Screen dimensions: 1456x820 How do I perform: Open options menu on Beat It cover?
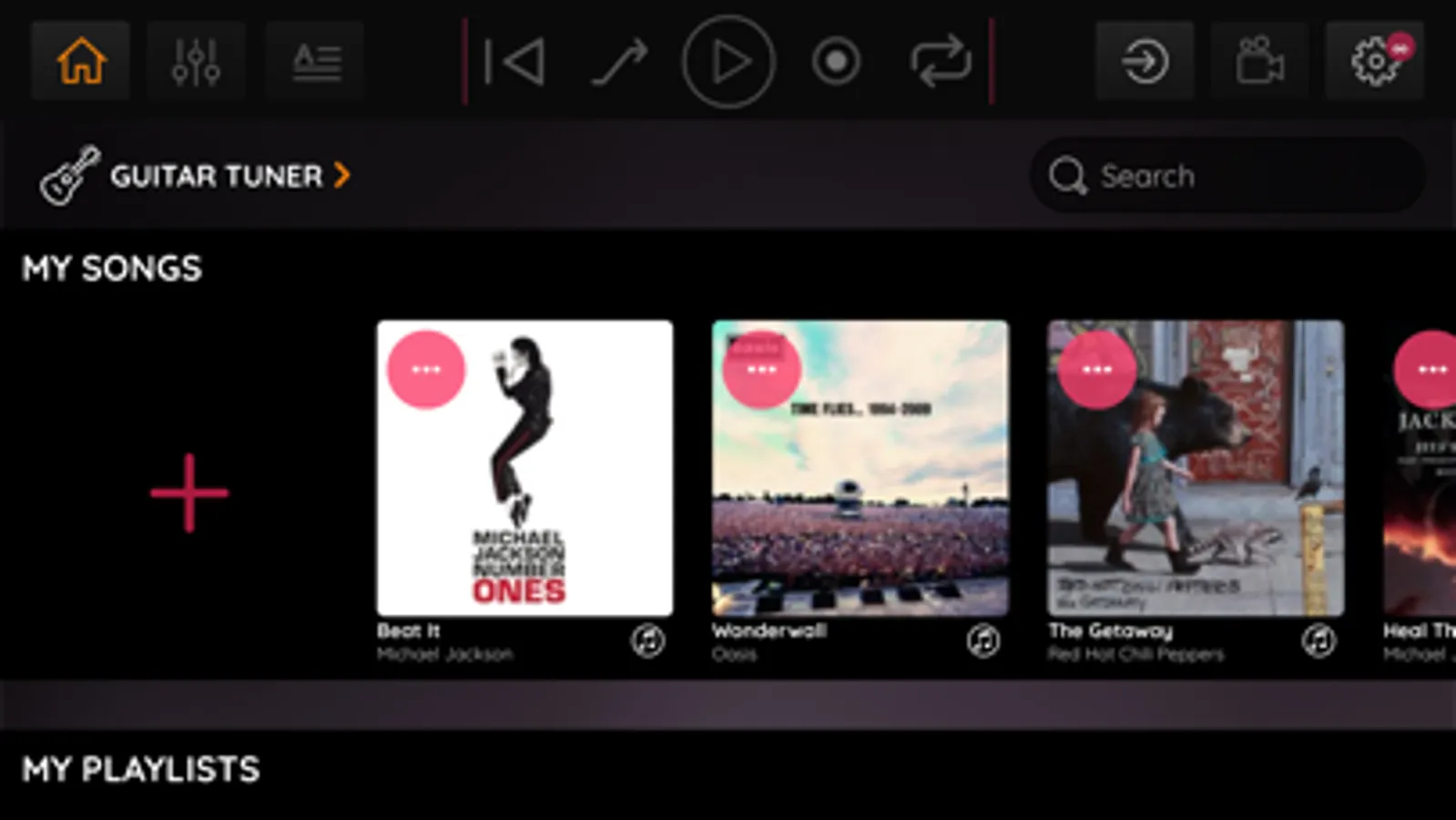pyautogui.click(x=426, y=370)
